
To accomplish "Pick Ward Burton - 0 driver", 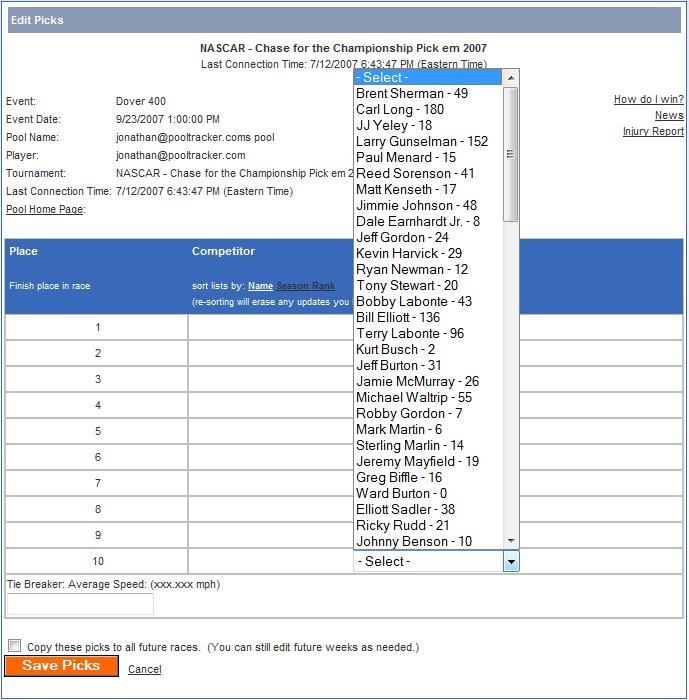I will point(428,494).
